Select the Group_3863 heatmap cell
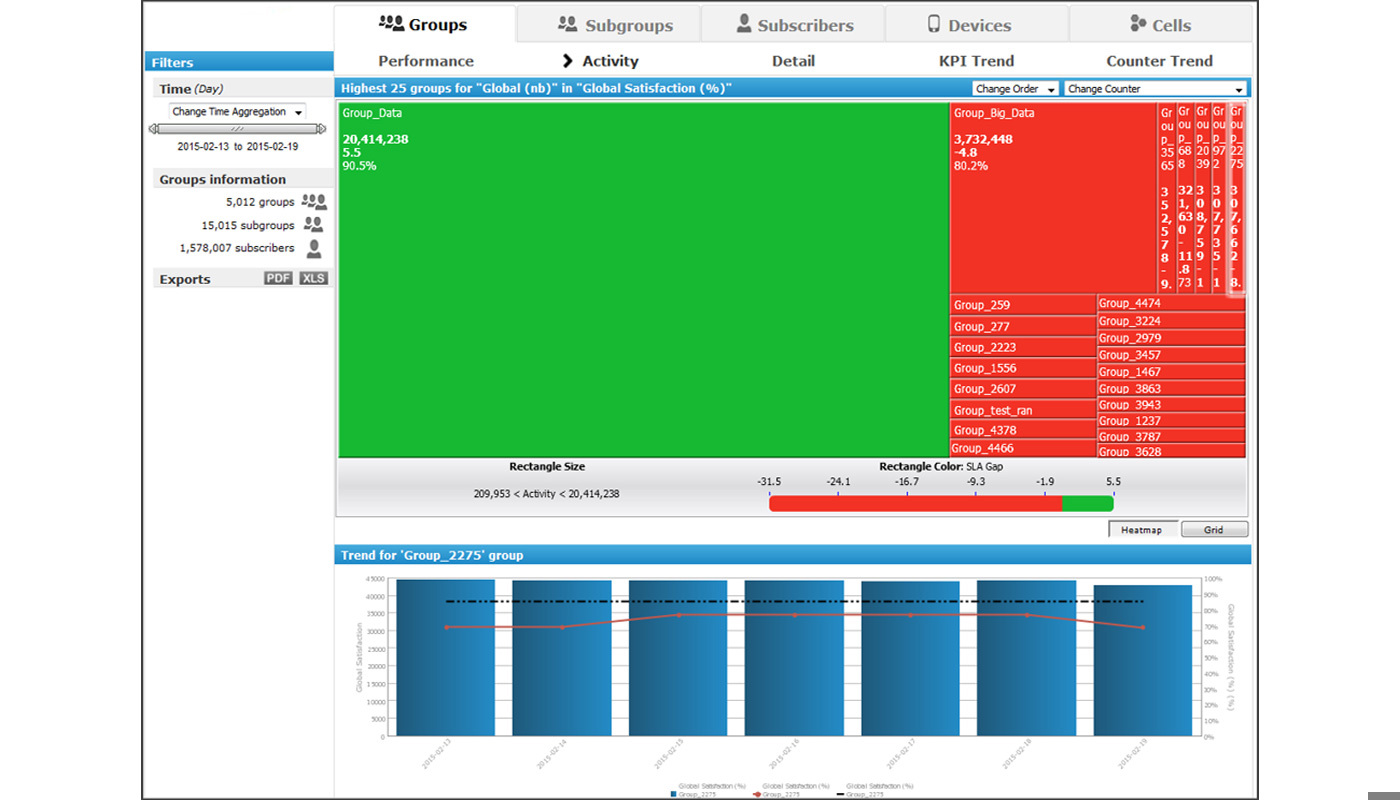1400x800 pixels. point(1171,388)
